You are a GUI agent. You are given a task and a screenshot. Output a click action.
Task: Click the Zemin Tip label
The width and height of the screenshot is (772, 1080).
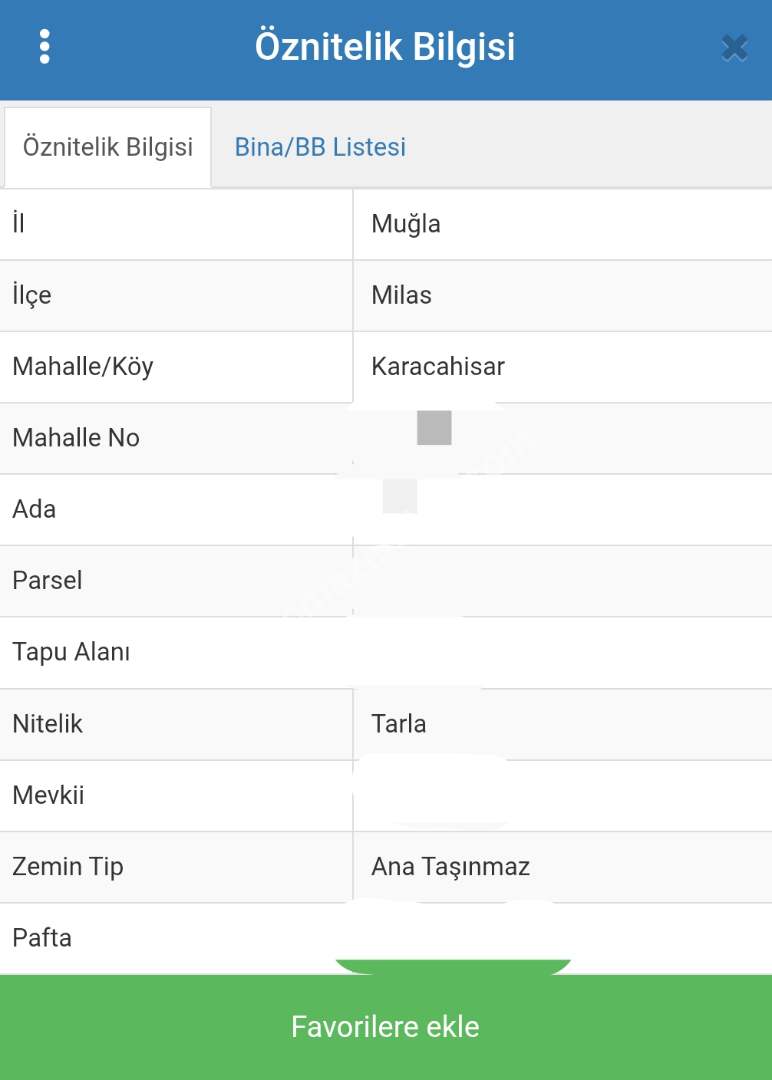click(x=68, y=867)
